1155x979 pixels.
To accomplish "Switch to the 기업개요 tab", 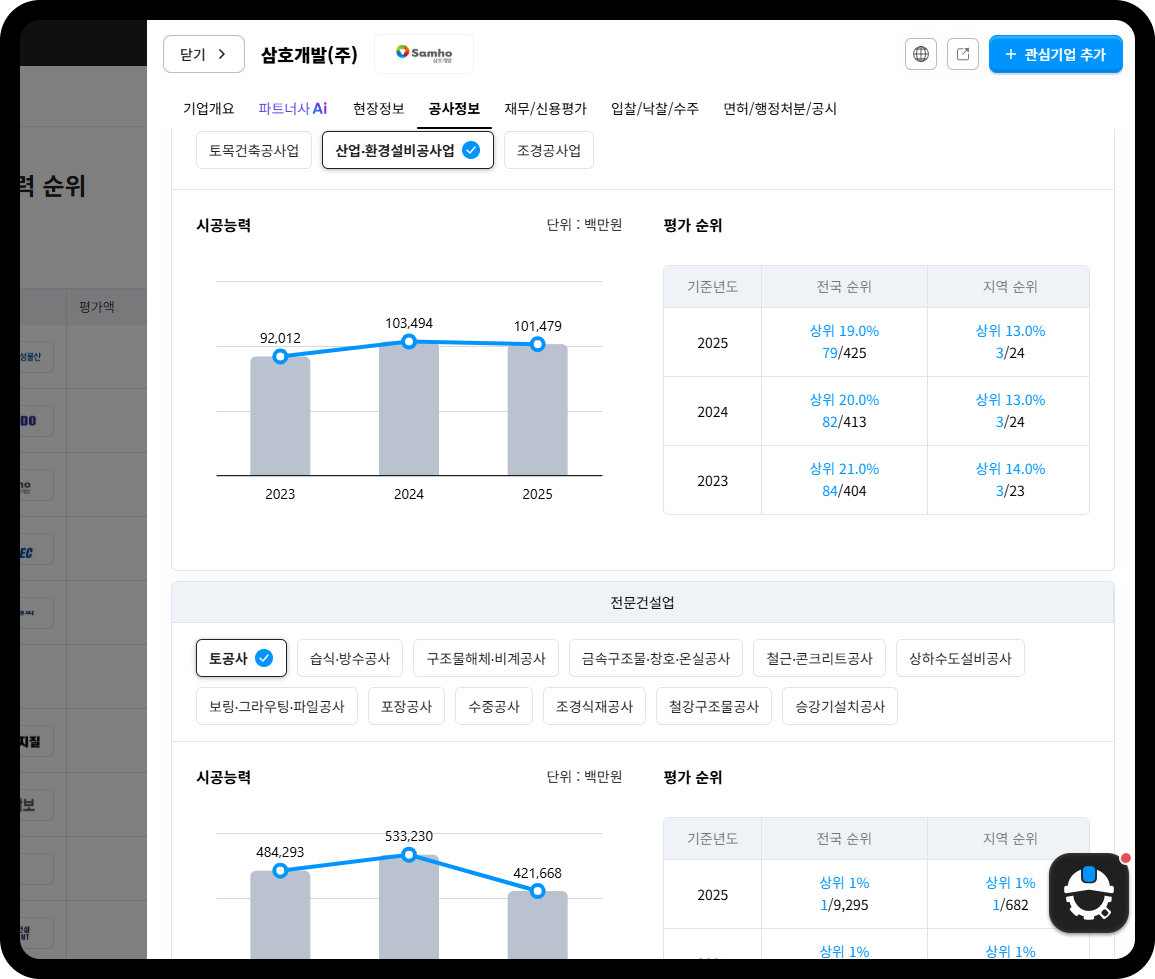I will pos(208,108).
